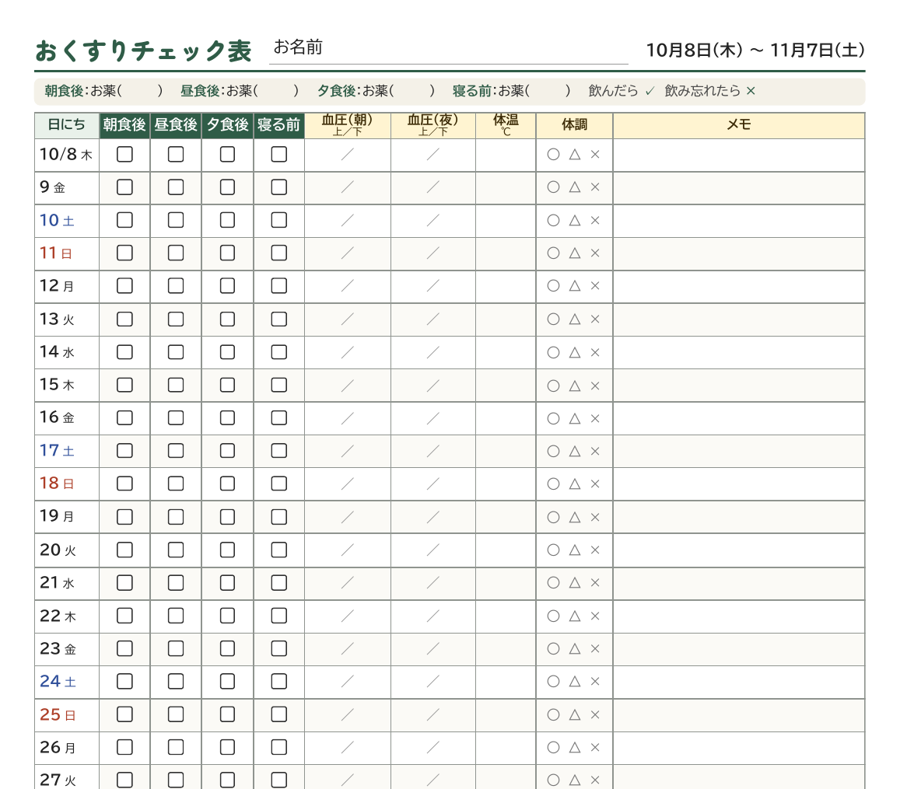The image size is (900, 789).
Task: Click the 寝る前 column header
Action: (x=279, y=125)
